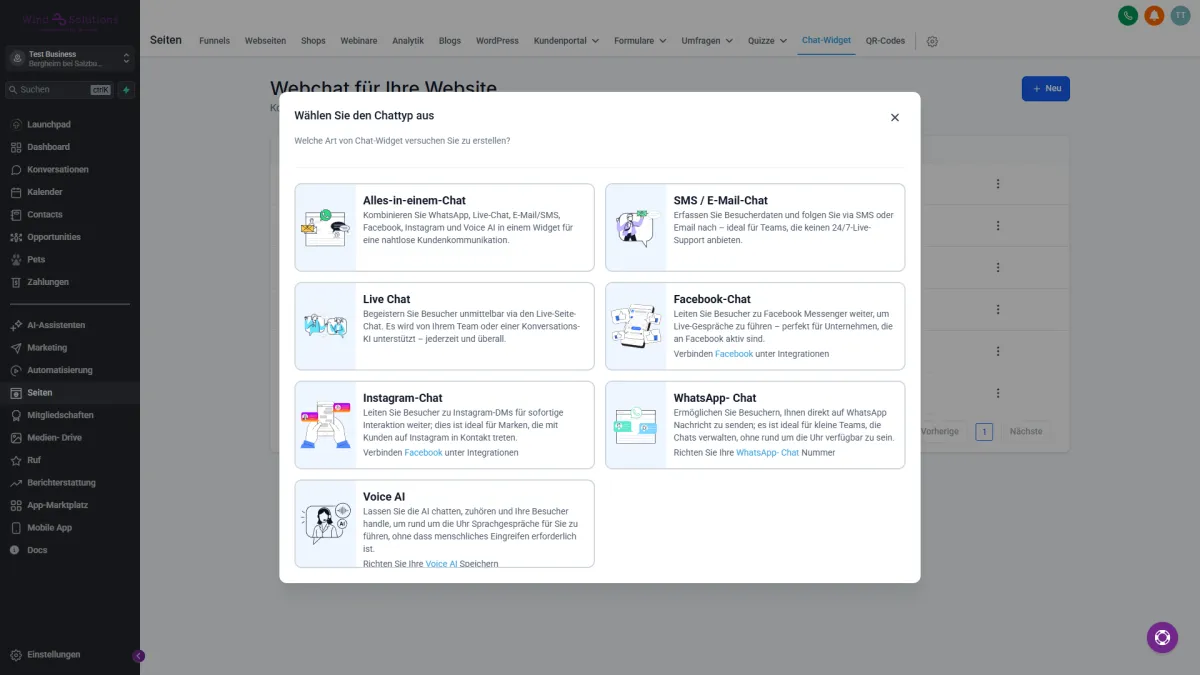The image size is (1200, 675).
Task: Go to the Webinare tab
Action: point(359,41)
